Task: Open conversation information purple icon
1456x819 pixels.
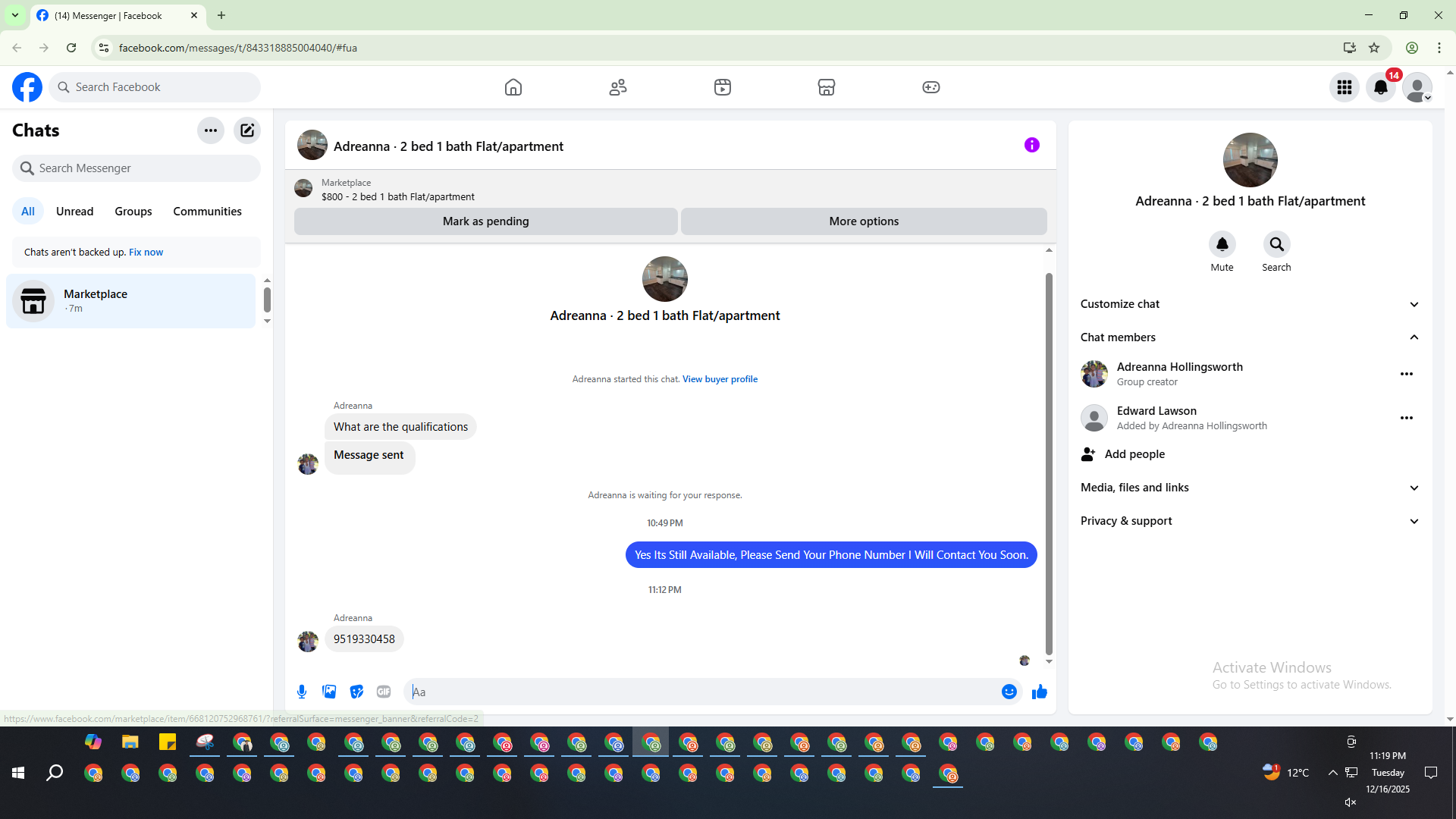Action: [1032, 145]
